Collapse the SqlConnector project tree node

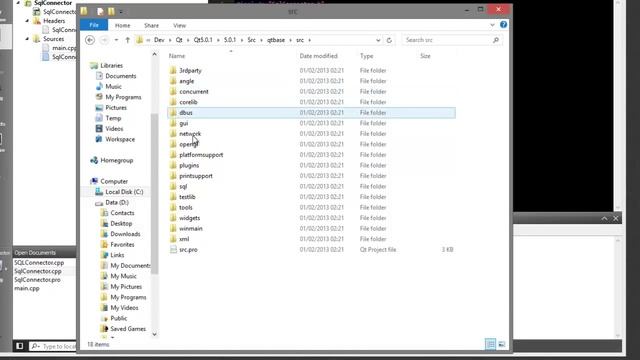[18, 3]
